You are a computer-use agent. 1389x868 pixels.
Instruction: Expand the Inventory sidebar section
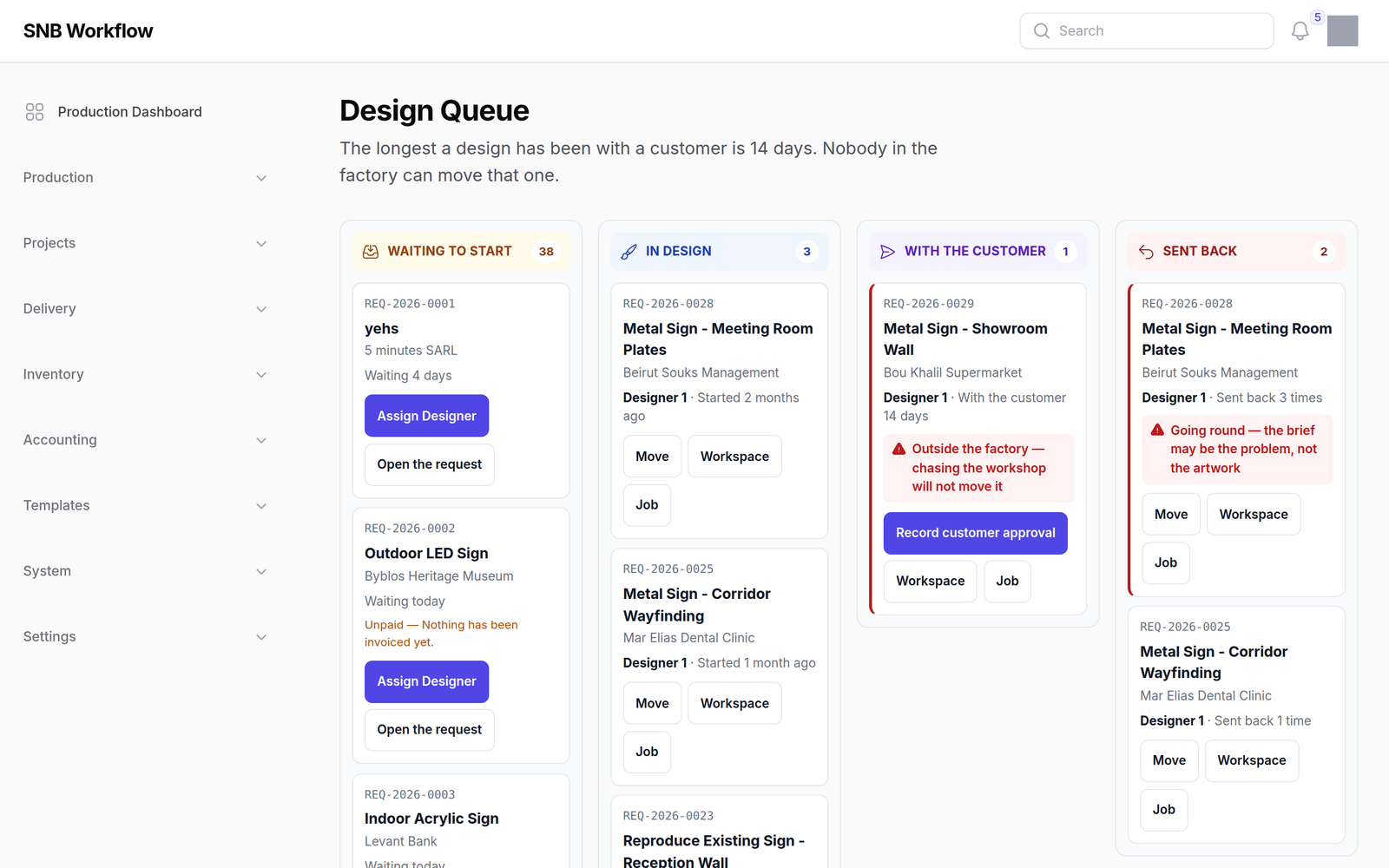[145, 374]
